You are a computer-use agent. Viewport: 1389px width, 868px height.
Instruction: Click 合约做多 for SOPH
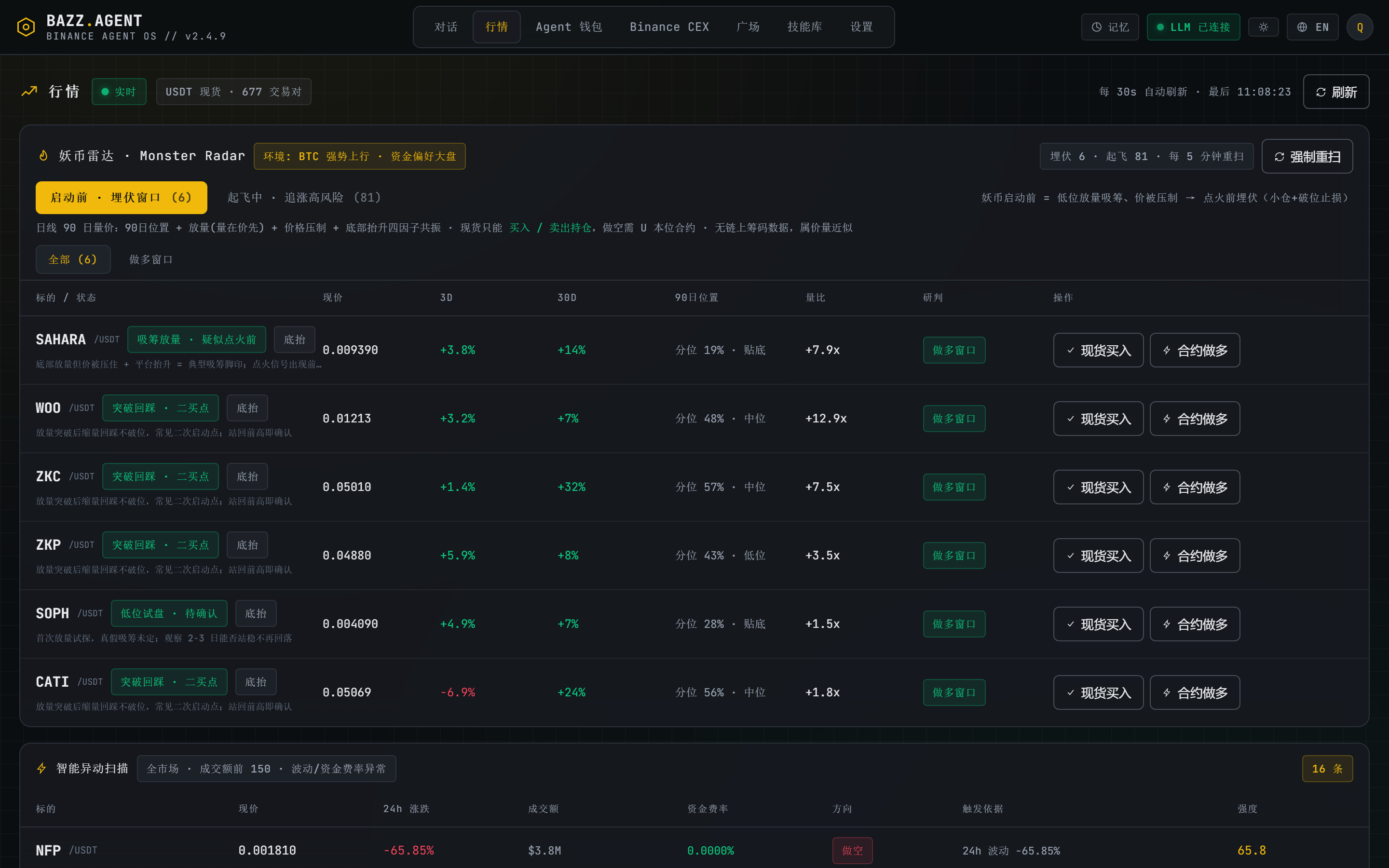(x=1195, y=624)
